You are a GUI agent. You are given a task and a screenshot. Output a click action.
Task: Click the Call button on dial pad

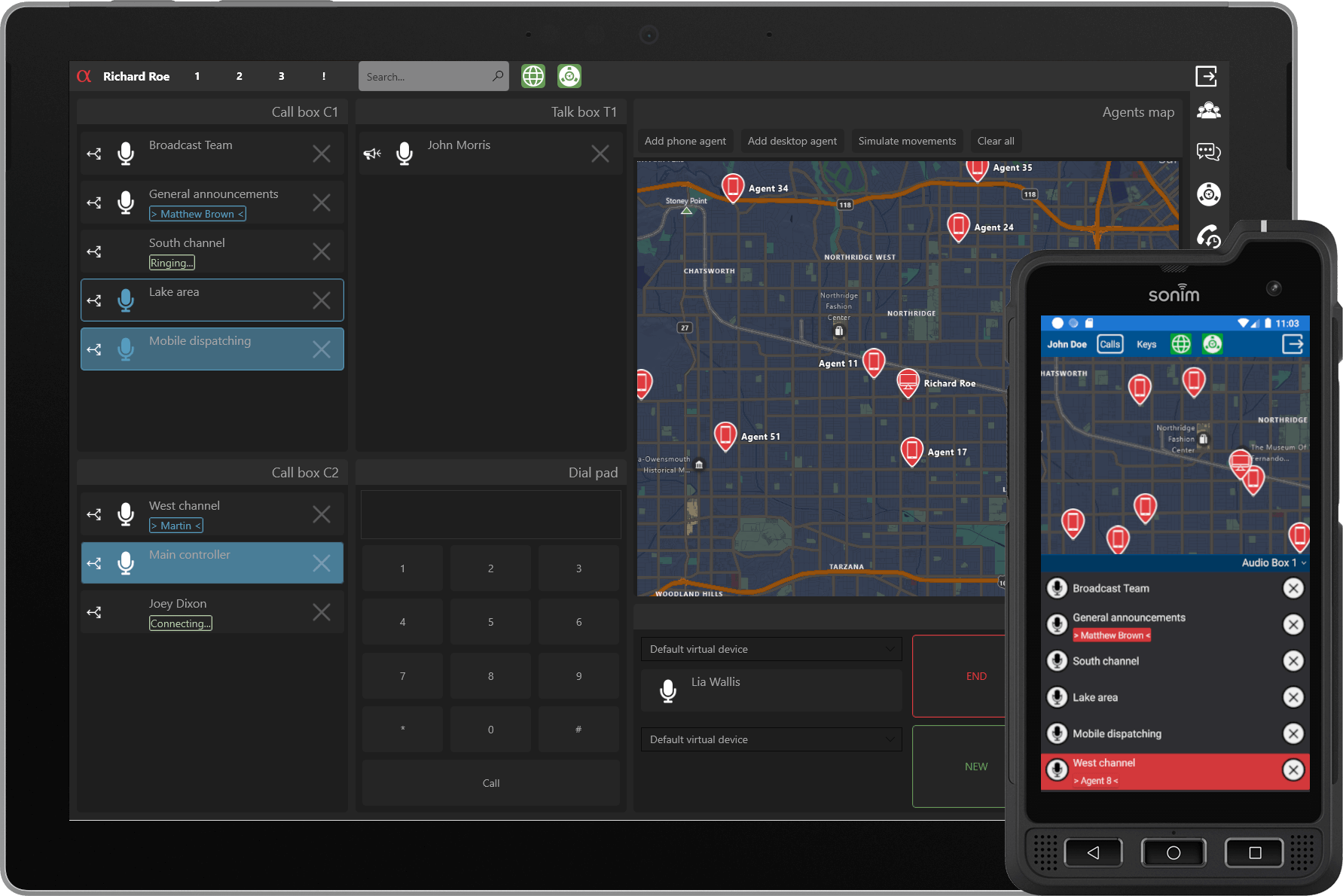[x=491, y=783]
